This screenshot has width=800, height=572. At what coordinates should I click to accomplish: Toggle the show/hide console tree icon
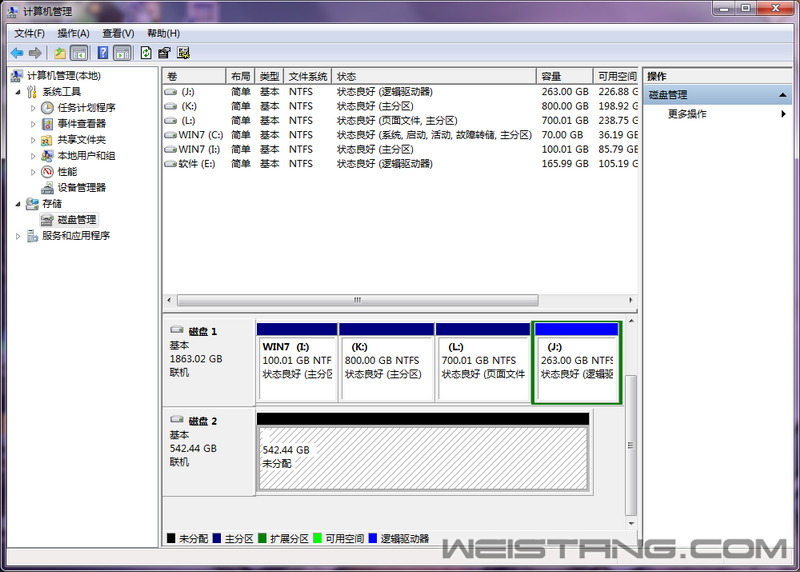79,53
